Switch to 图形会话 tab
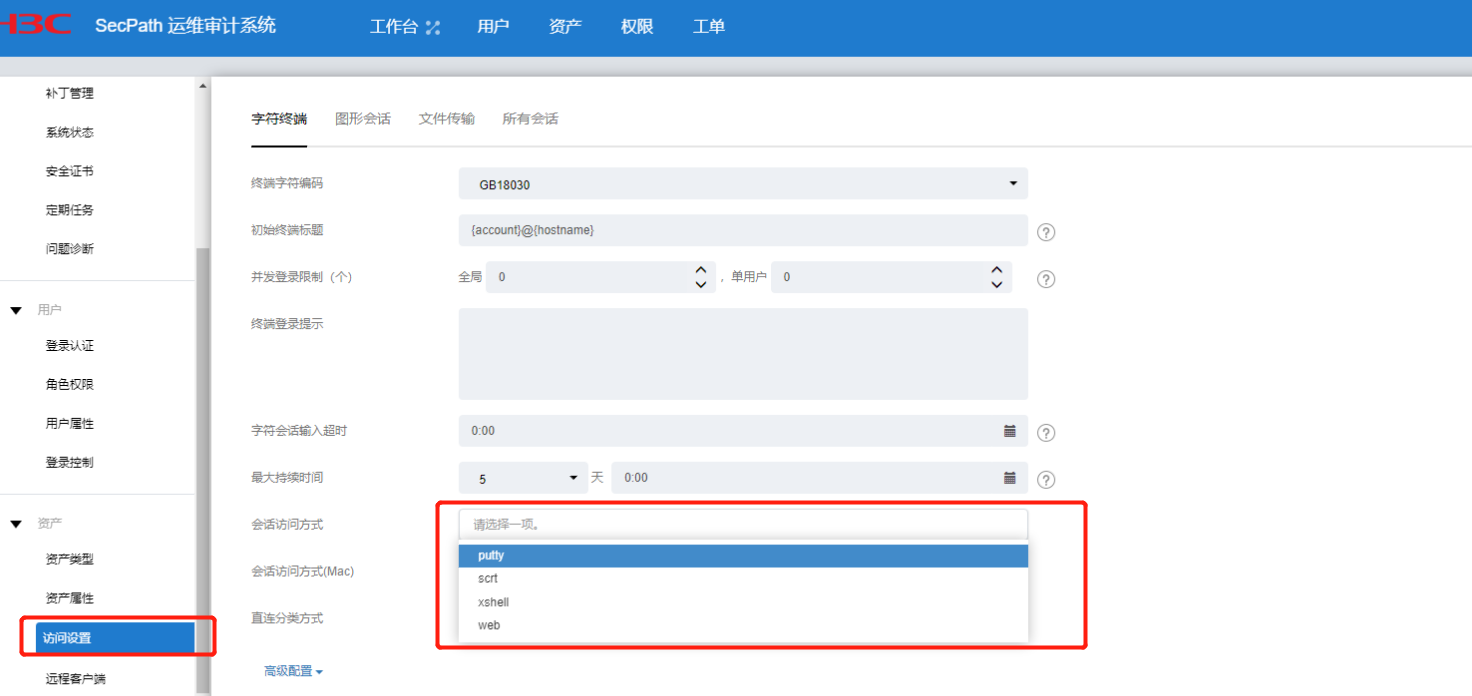Image resolution: width=1472 pixels, height=696 pixels. (x=363, y=119)
